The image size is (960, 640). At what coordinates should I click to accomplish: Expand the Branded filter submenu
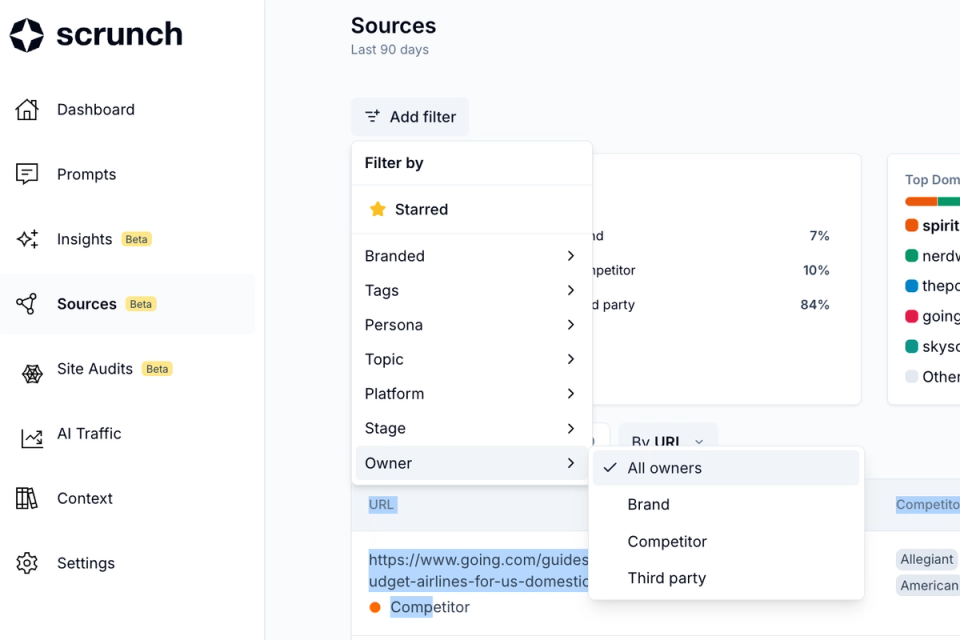click(x=471, y=256)
